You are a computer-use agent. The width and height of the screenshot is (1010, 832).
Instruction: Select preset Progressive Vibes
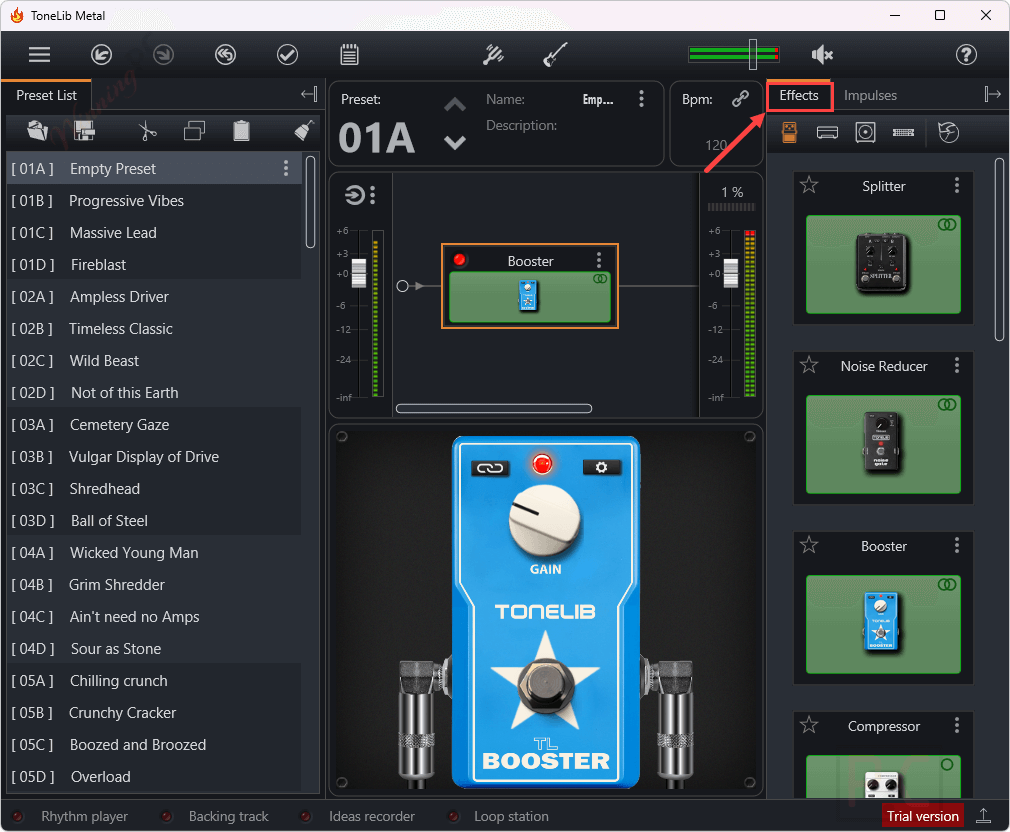pyautogui.click(x=154, y=201)
